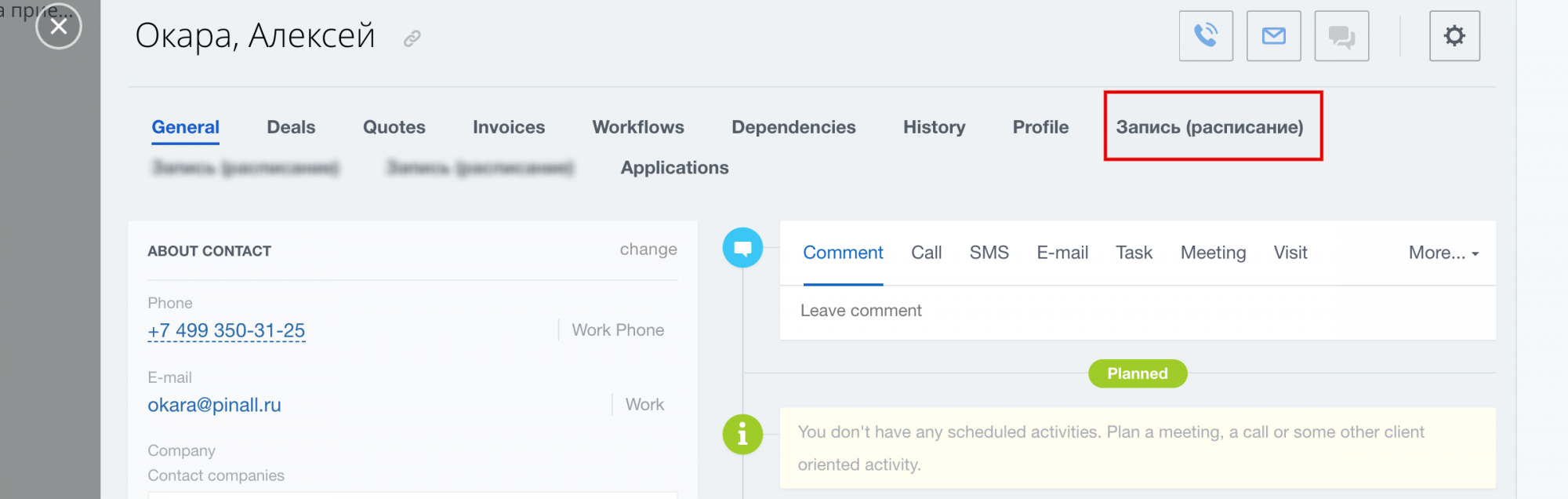The width and height of the screenshot is (1568, 499).
Task: Close the contact panel with X
Action: click(59, 27)
